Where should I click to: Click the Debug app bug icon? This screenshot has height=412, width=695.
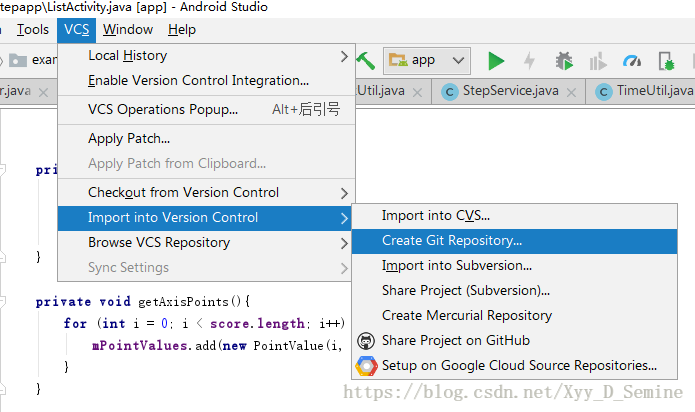(564, 60)
